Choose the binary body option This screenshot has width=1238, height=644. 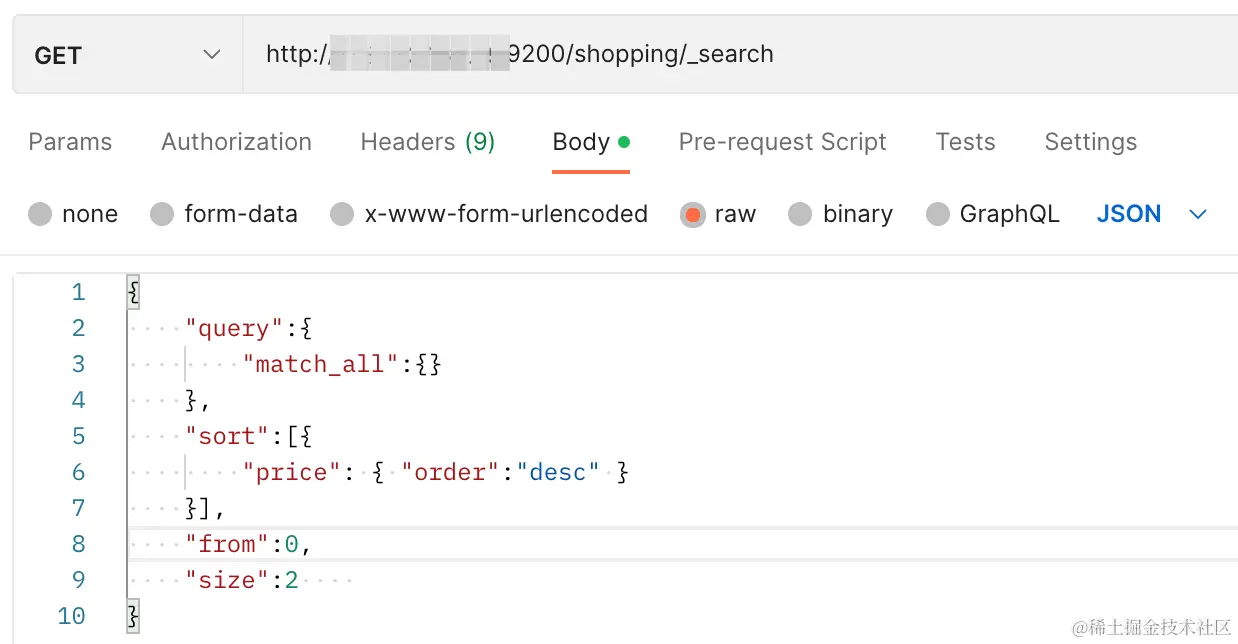[x=800, y=214]
